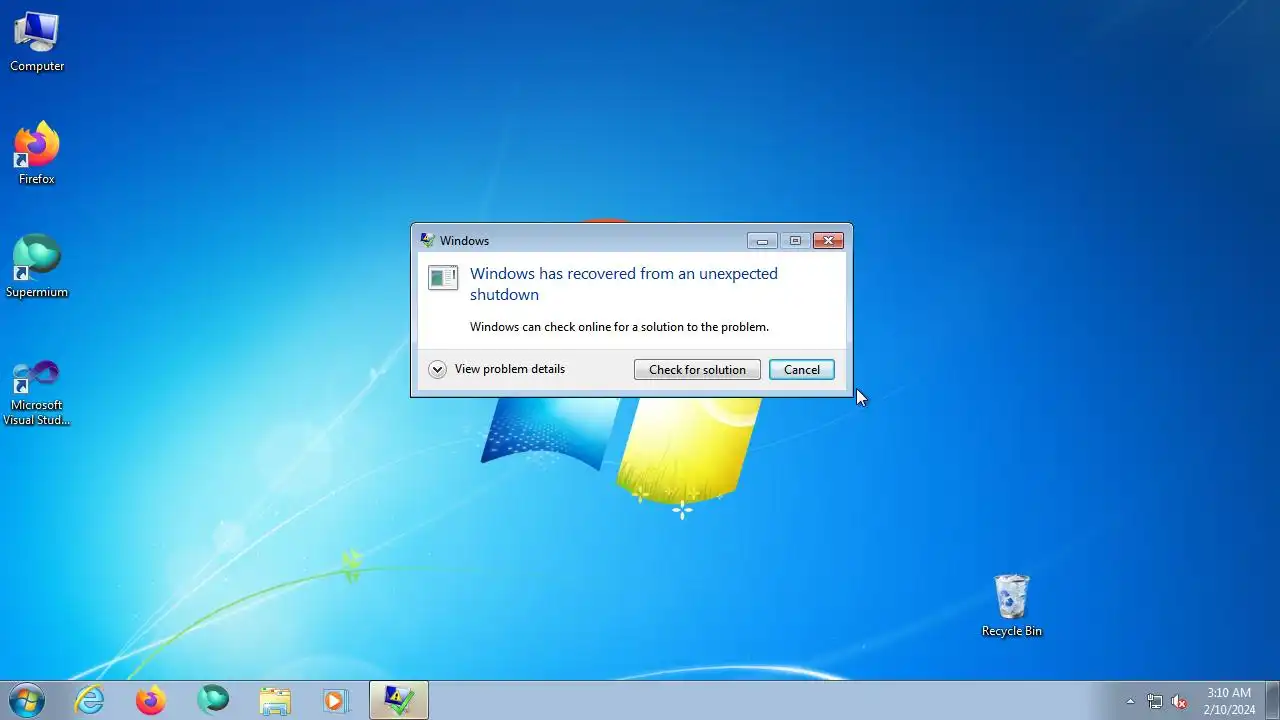Screen dimensions: 1280x720
Task: Click Cancel in the Windows dialog
Action: (x=801, y=370)
